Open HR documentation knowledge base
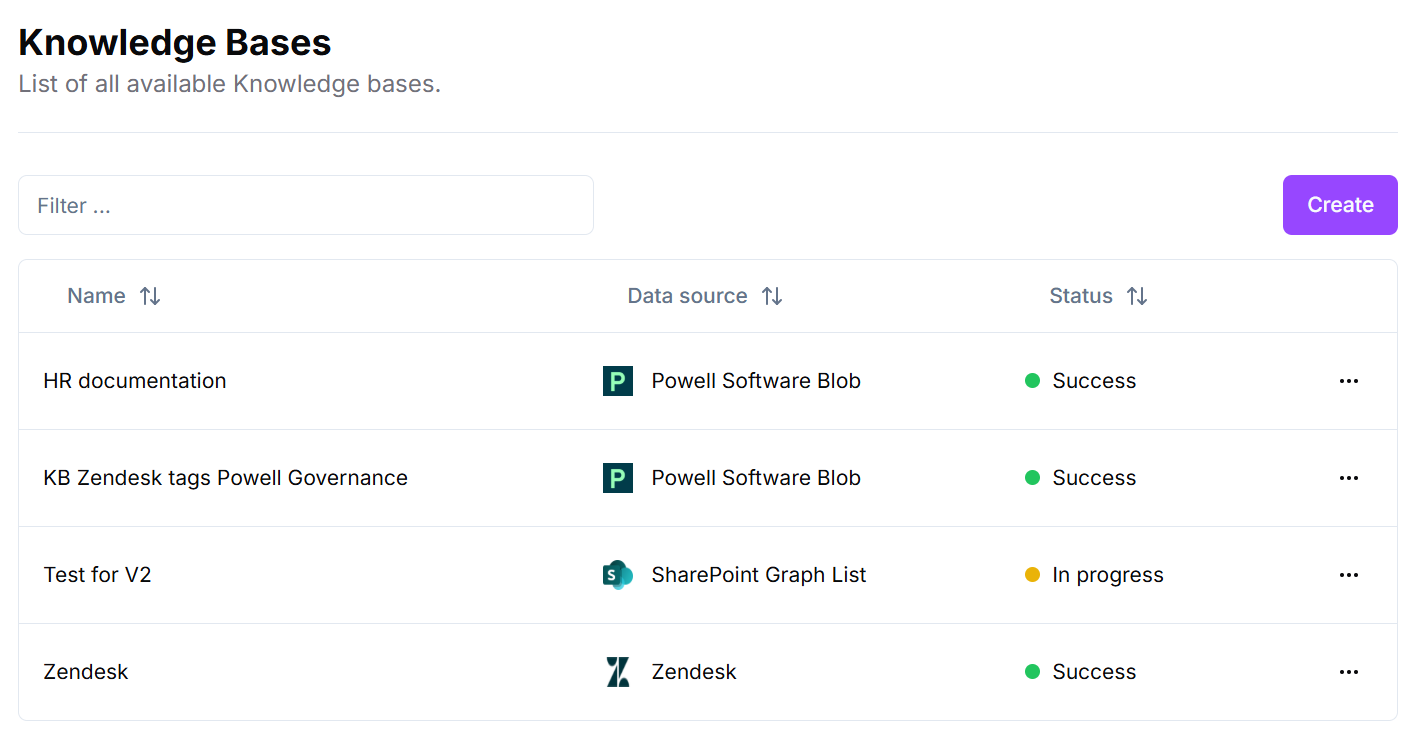The width and height of the screenshot is (1416, 737). 135,381
